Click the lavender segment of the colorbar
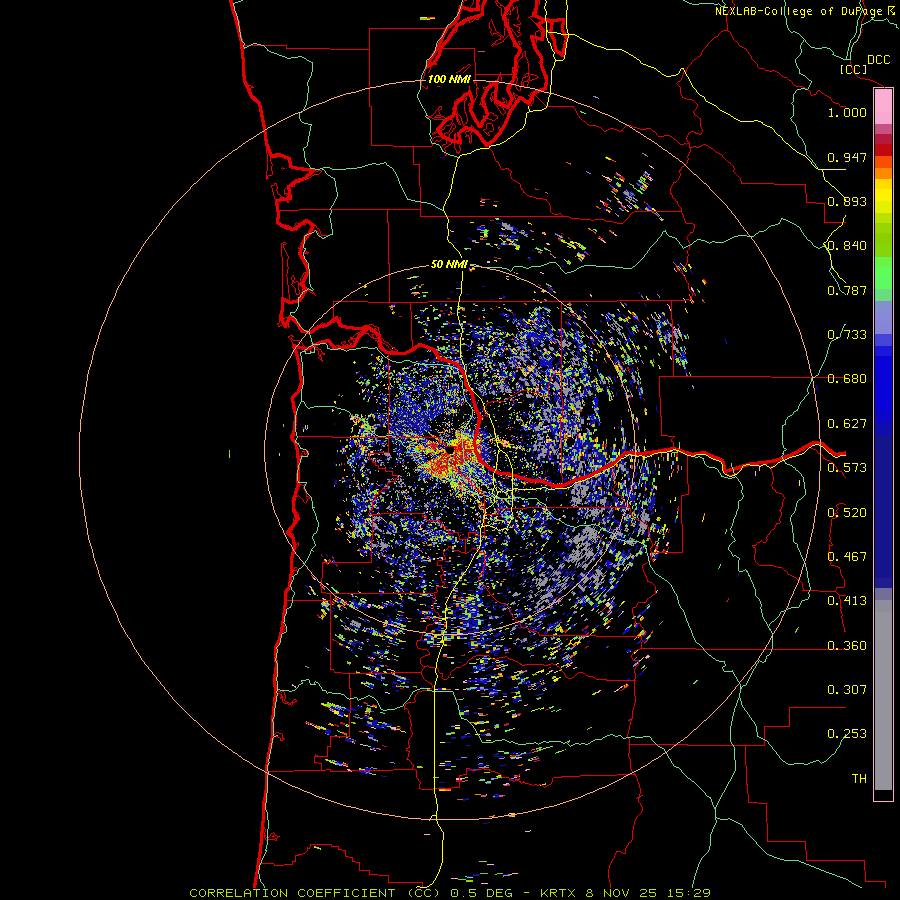 tap(883, 317)
